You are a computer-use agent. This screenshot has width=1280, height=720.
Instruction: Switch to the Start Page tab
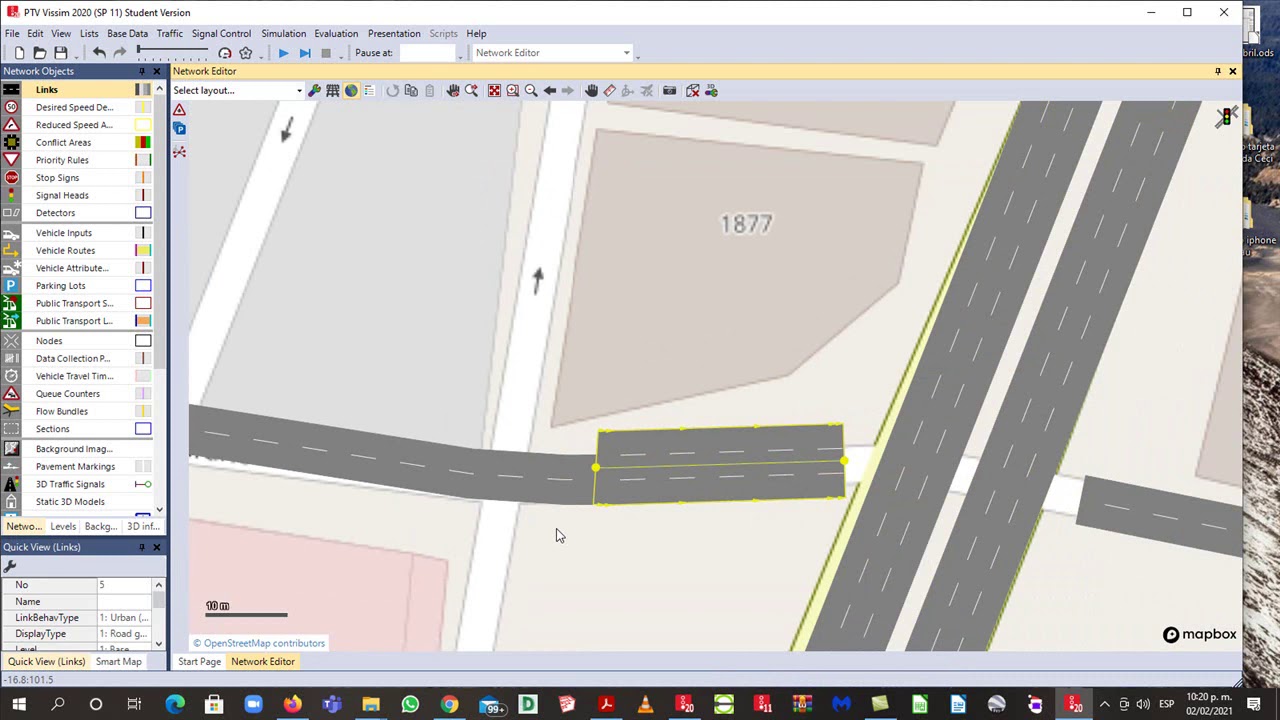[199, 662]
